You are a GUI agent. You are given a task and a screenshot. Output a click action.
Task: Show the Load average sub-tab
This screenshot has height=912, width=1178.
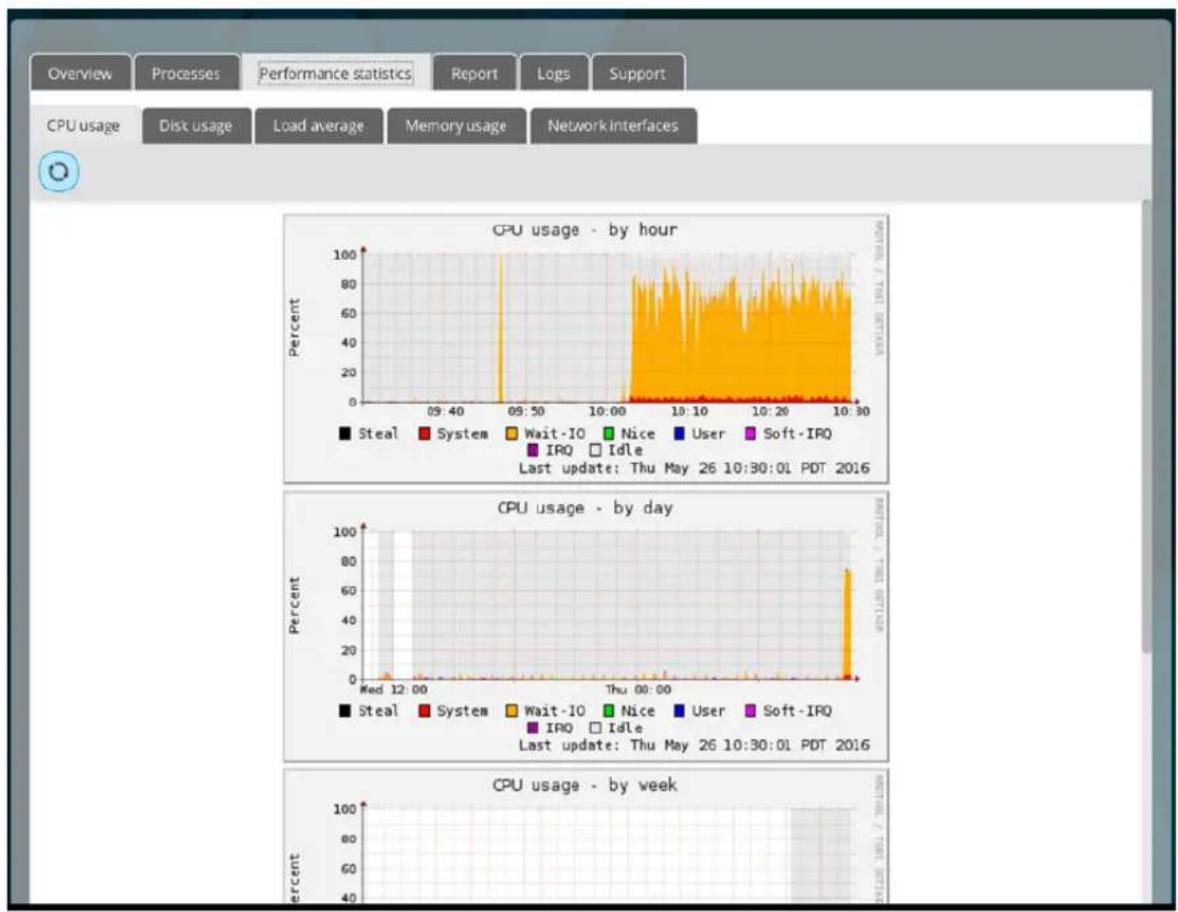319,125
